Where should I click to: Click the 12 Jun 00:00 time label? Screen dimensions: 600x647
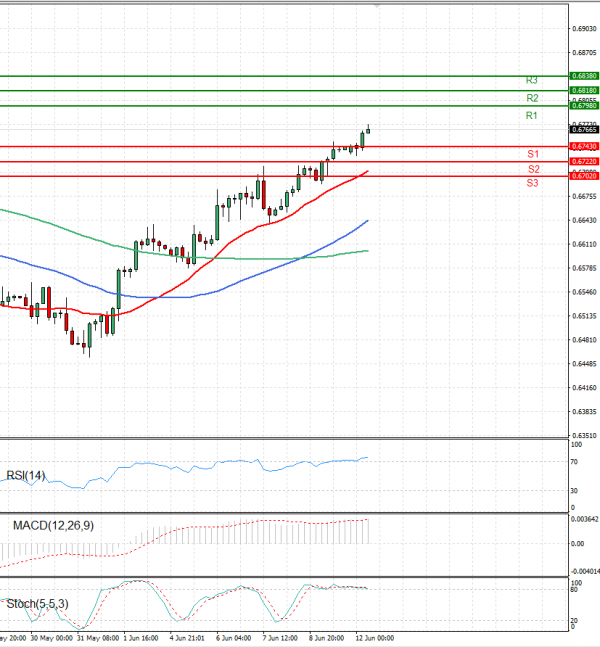375,638
